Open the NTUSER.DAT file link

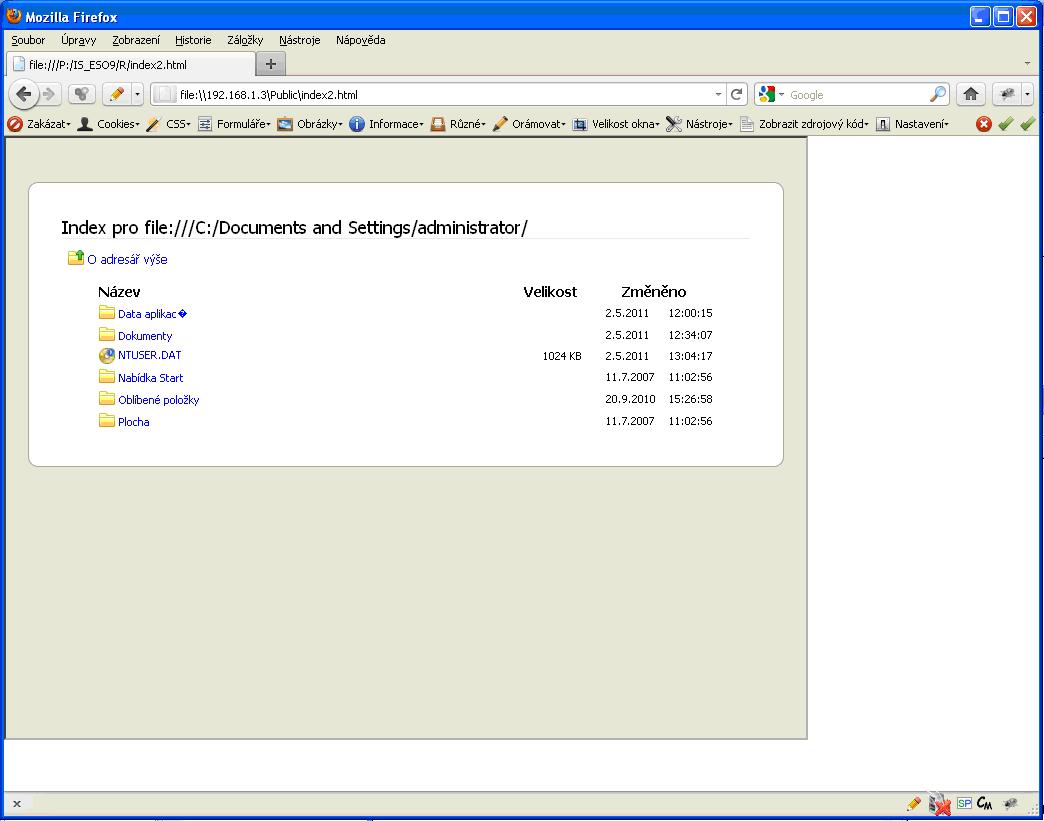[150, 355]
